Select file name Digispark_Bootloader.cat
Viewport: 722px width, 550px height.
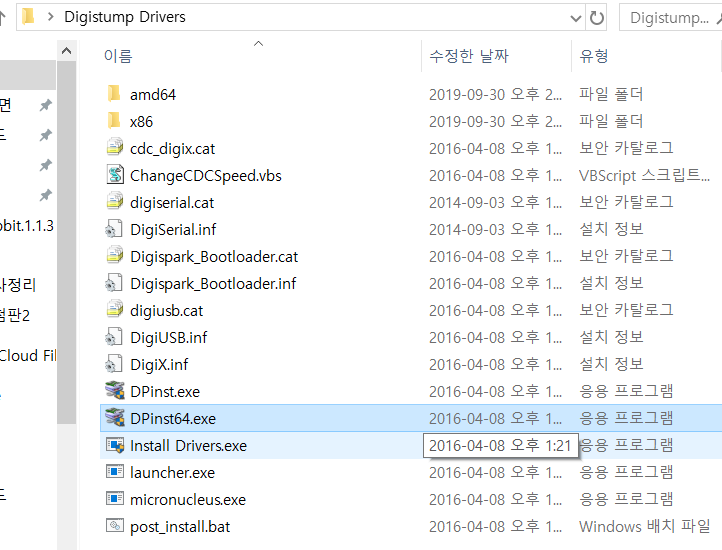click(x=214, y=257)
